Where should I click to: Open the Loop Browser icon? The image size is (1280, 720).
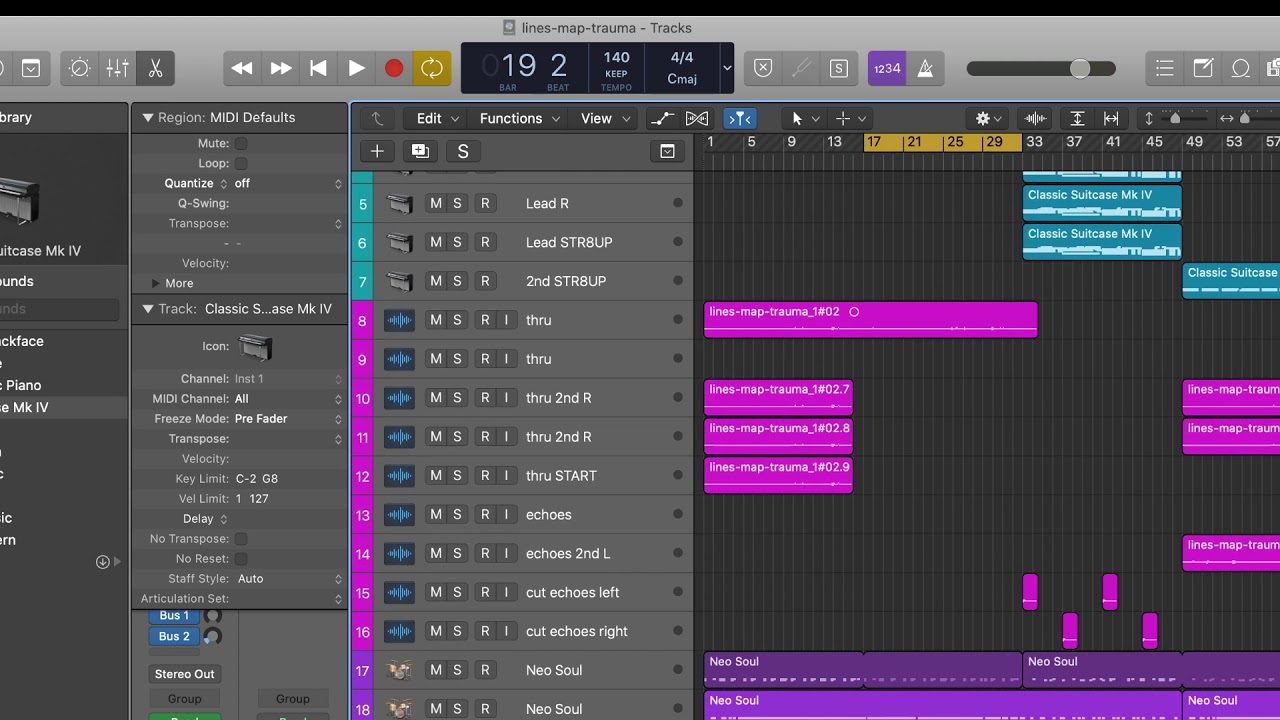pos(1241,68)
